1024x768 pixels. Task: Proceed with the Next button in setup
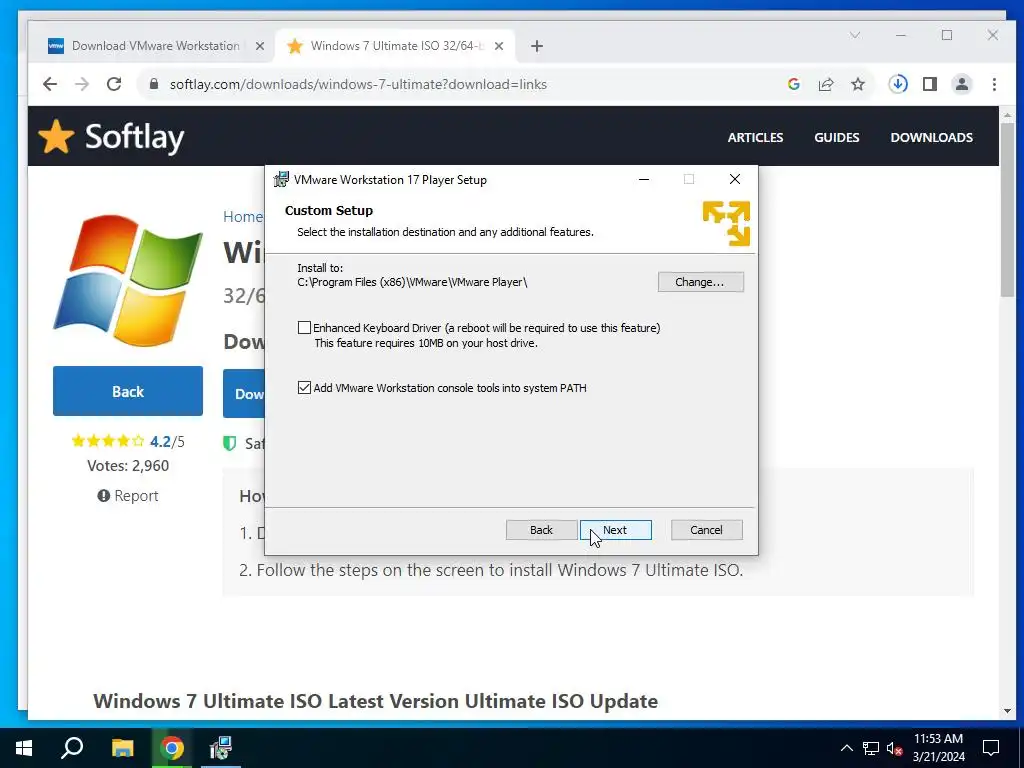(615, 530)
